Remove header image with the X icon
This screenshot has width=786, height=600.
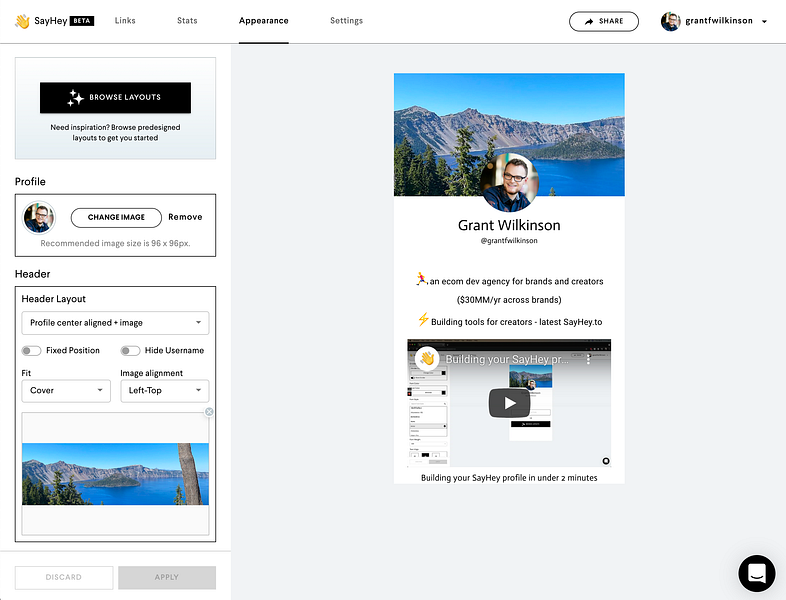(209, 412)
